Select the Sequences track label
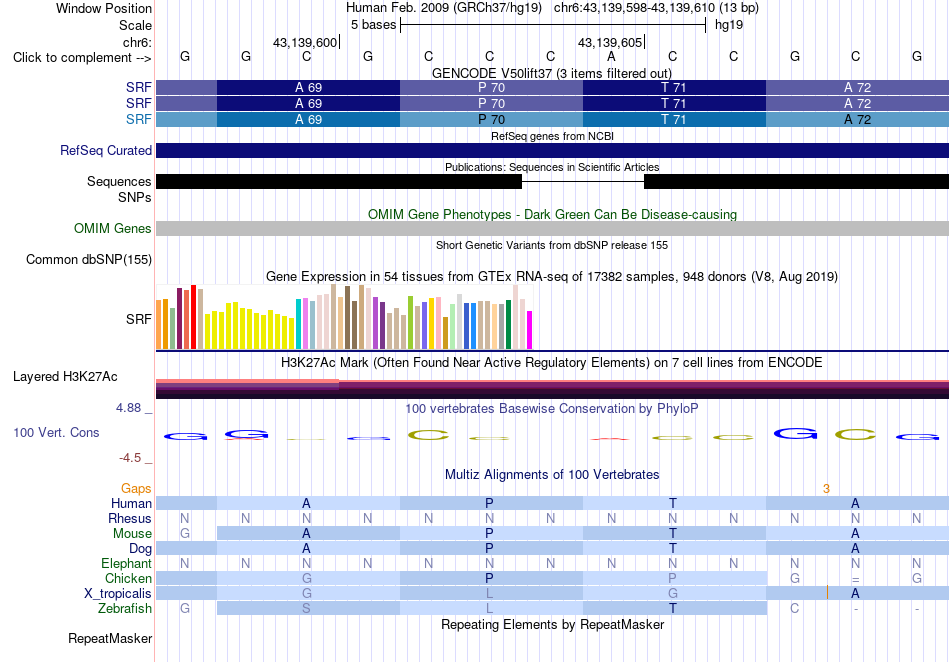 (x=119, y=181)
